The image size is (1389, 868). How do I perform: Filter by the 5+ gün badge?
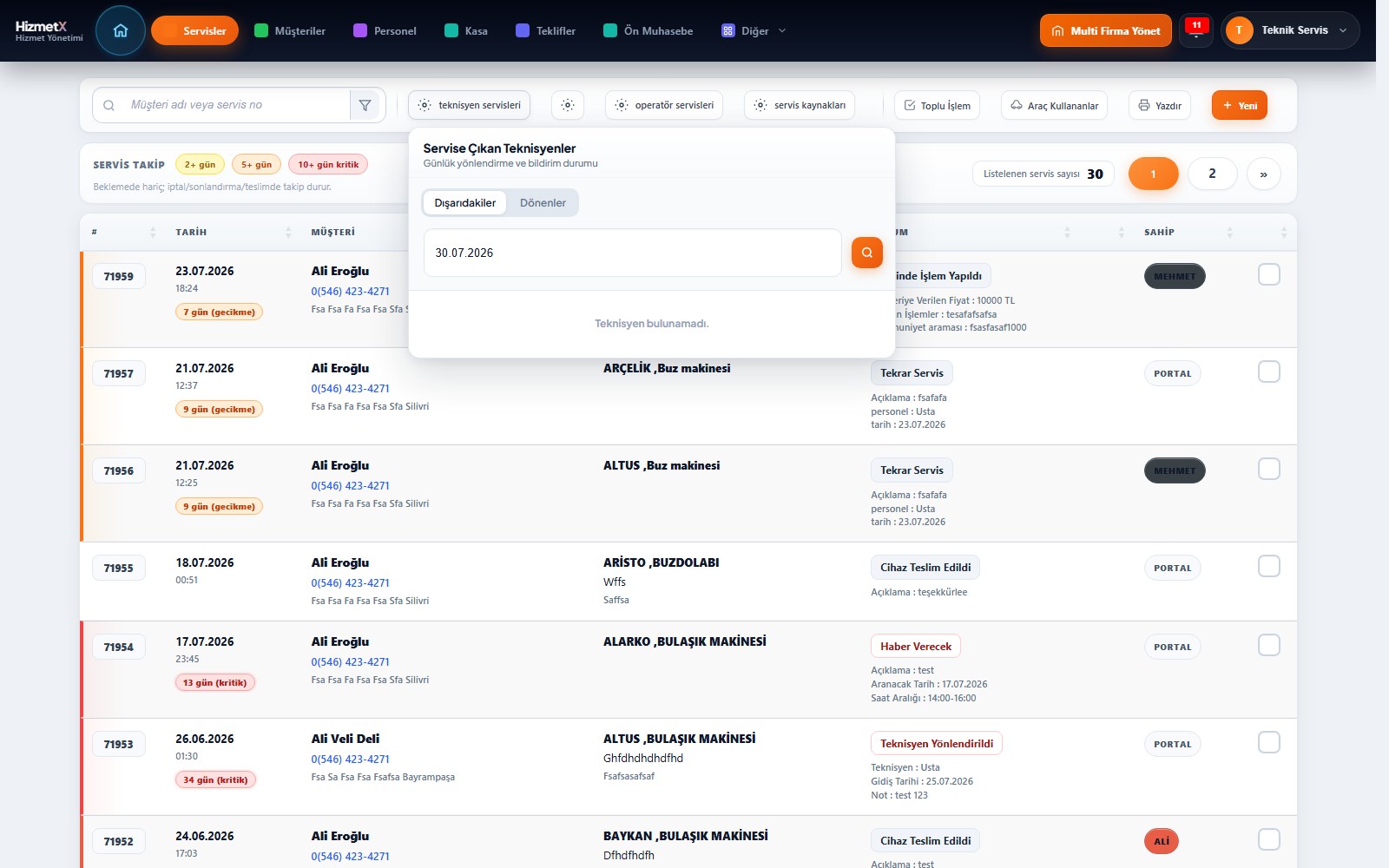256,164
